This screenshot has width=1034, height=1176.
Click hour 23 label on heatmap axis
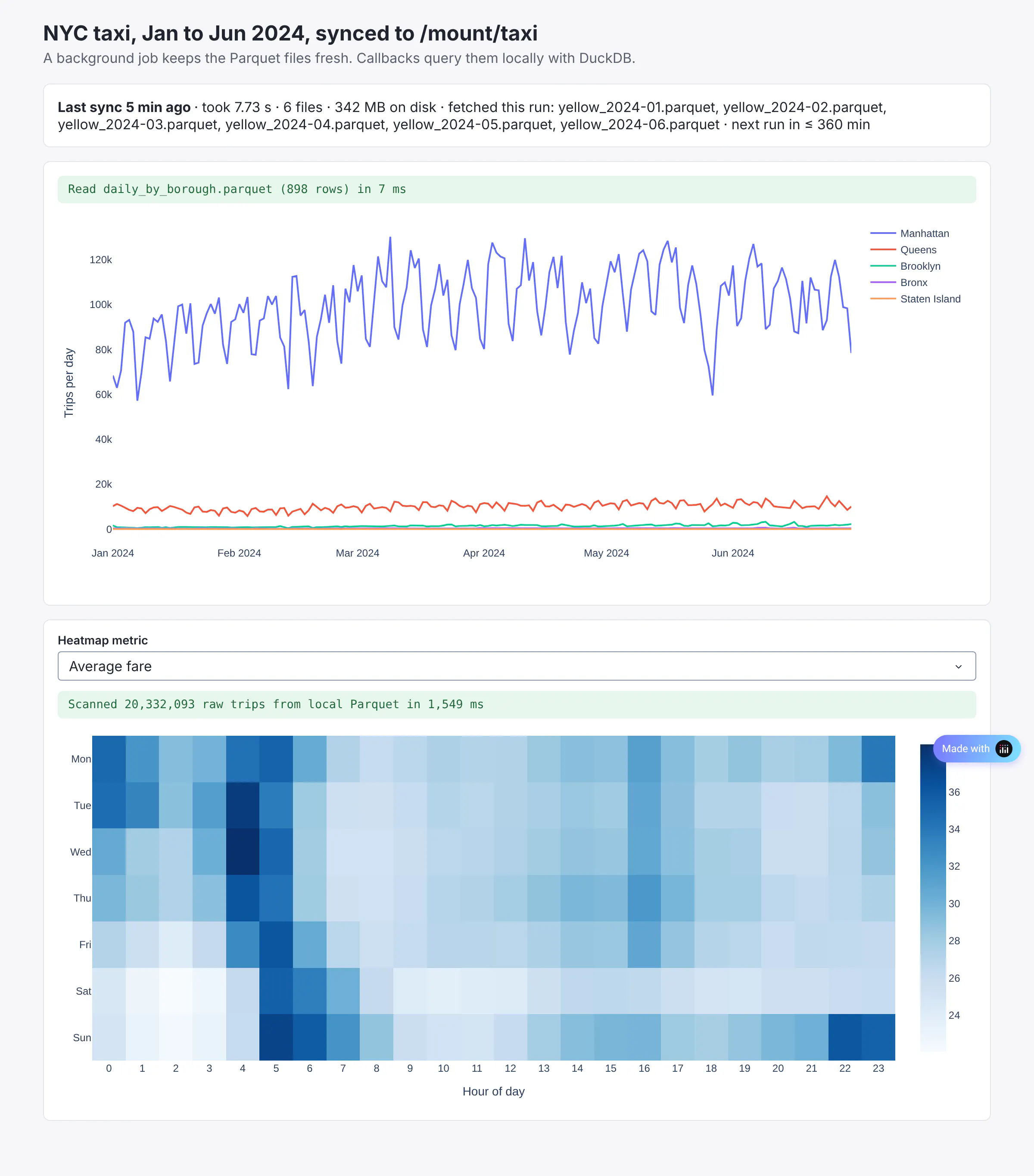(878, 1068)
